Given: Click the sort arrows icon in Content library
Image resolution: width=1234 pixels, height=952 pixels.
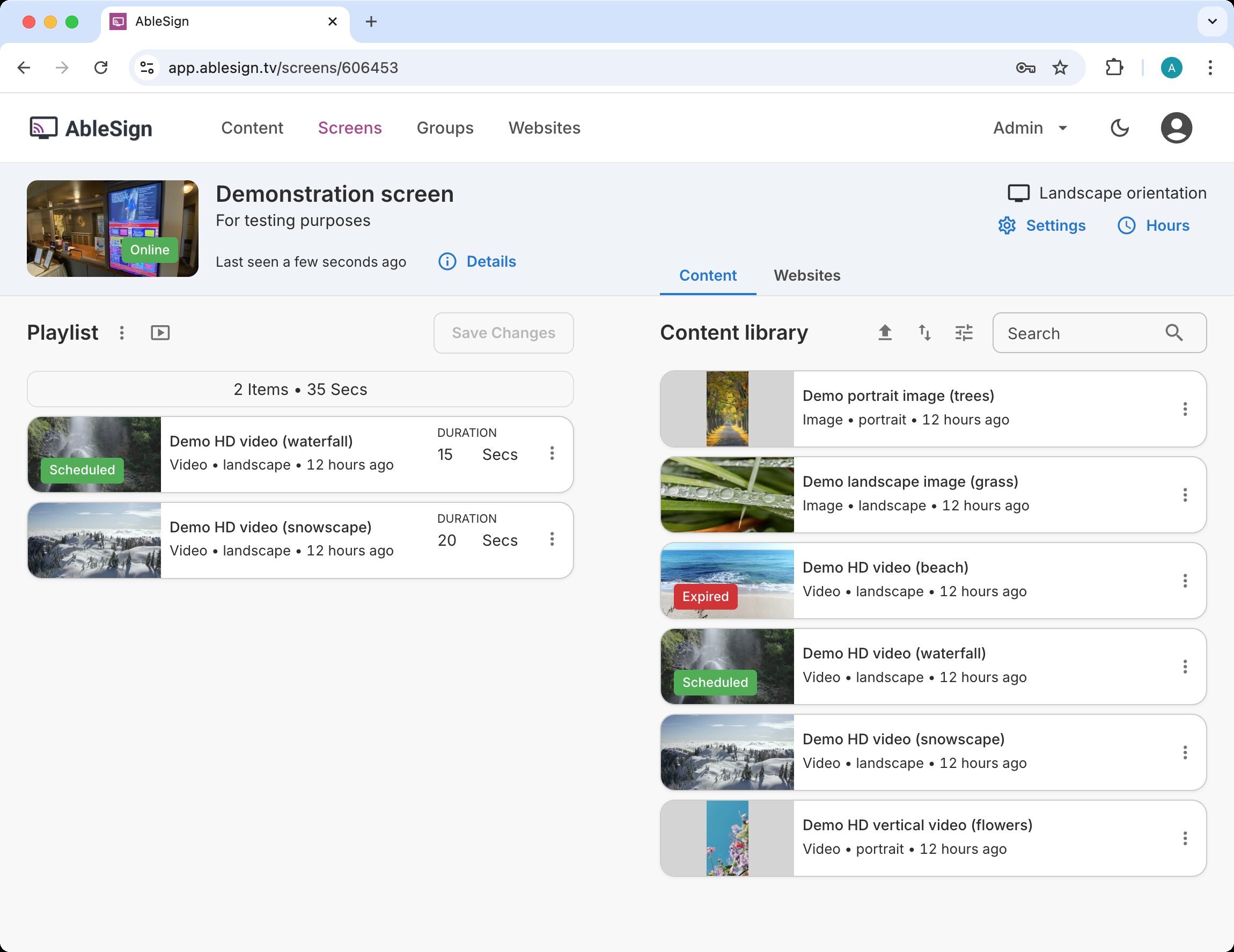Looking at the screenshot, I should click(x=924, y=333).
